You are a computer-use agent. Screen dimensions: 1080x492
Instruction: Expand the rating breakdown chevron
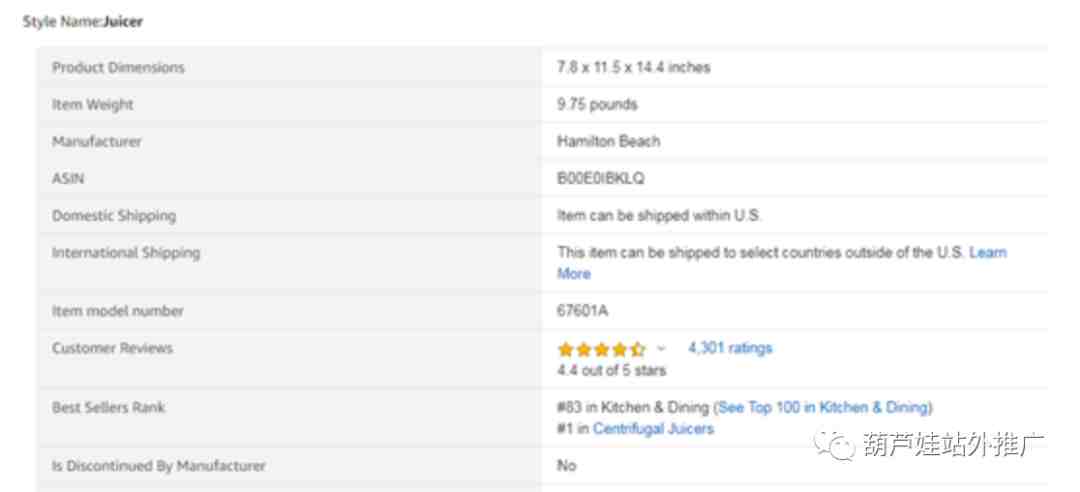(x=662, y=349)
